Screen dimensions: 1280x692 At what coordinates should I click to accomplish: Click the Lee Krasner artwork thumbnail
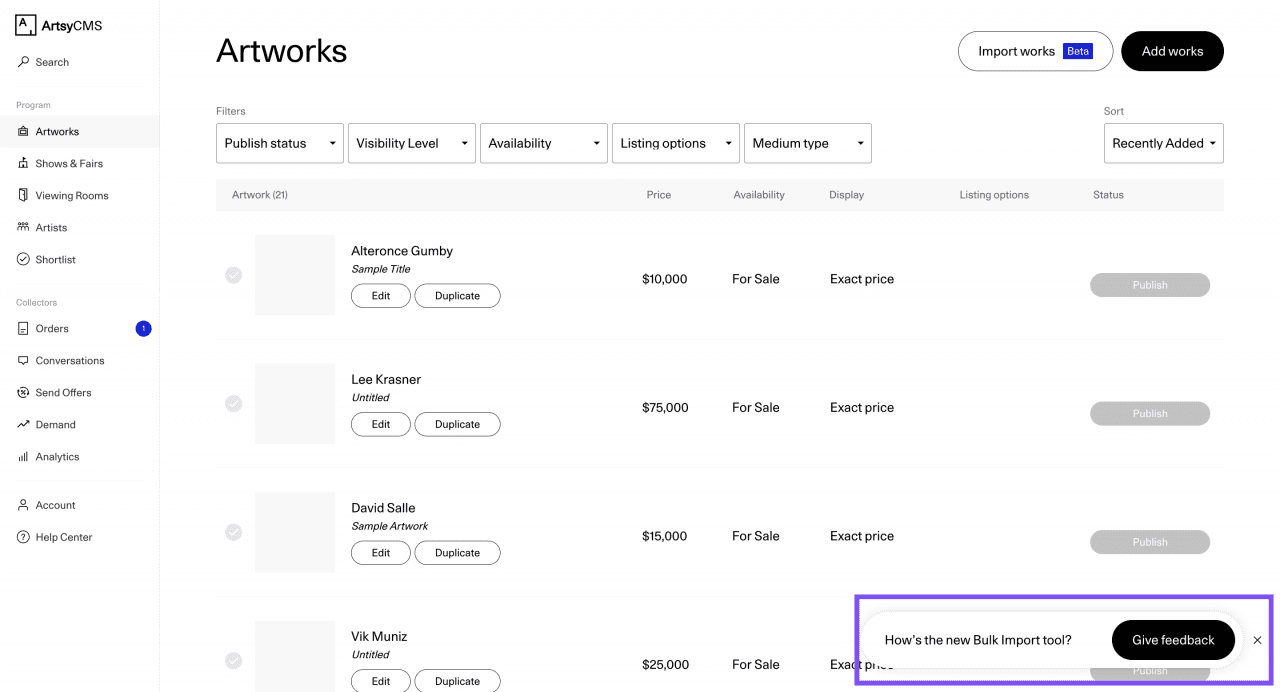click(x=295, y=404)
